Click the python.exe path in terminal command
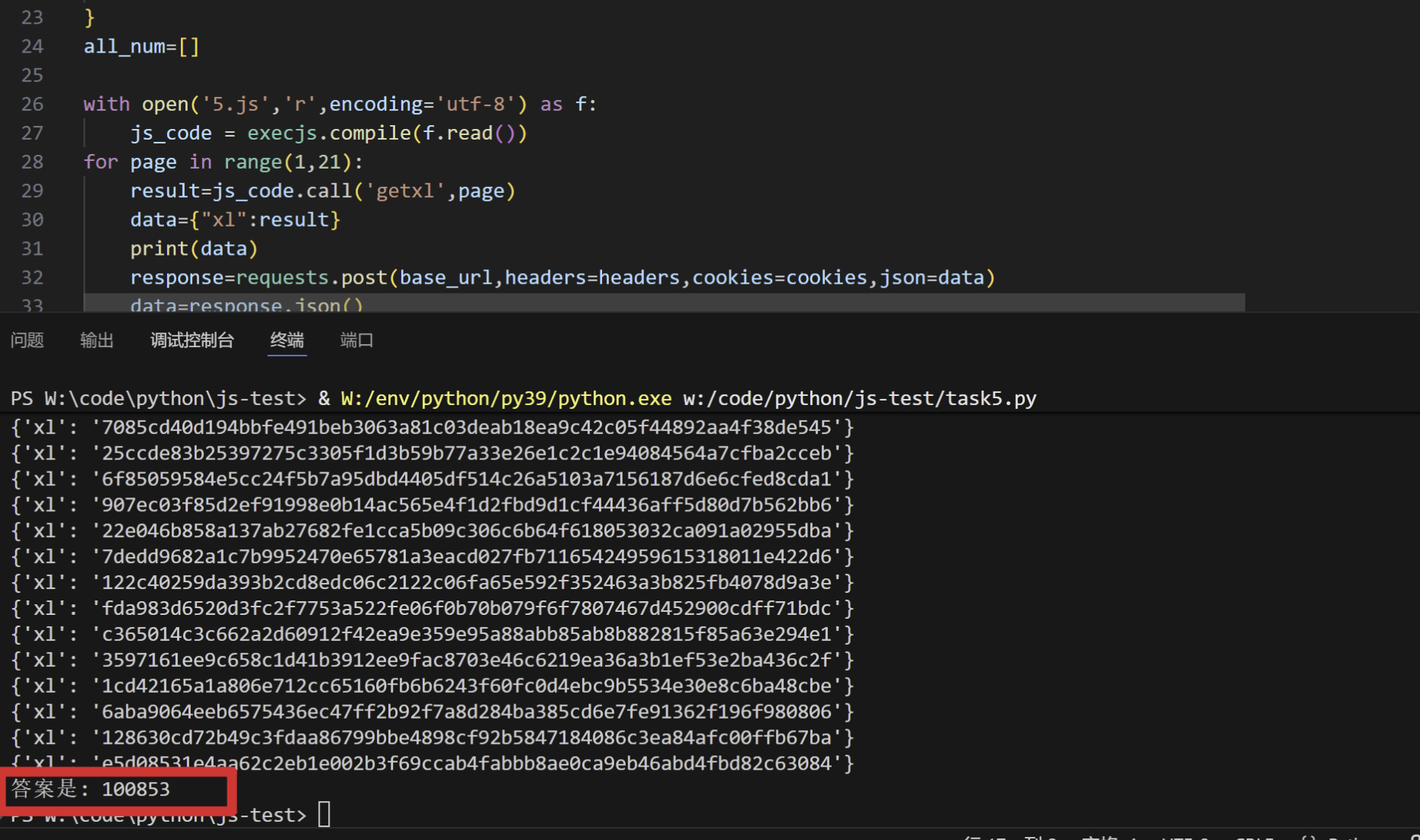1420x840 pixels. click(x=506, y=399)
